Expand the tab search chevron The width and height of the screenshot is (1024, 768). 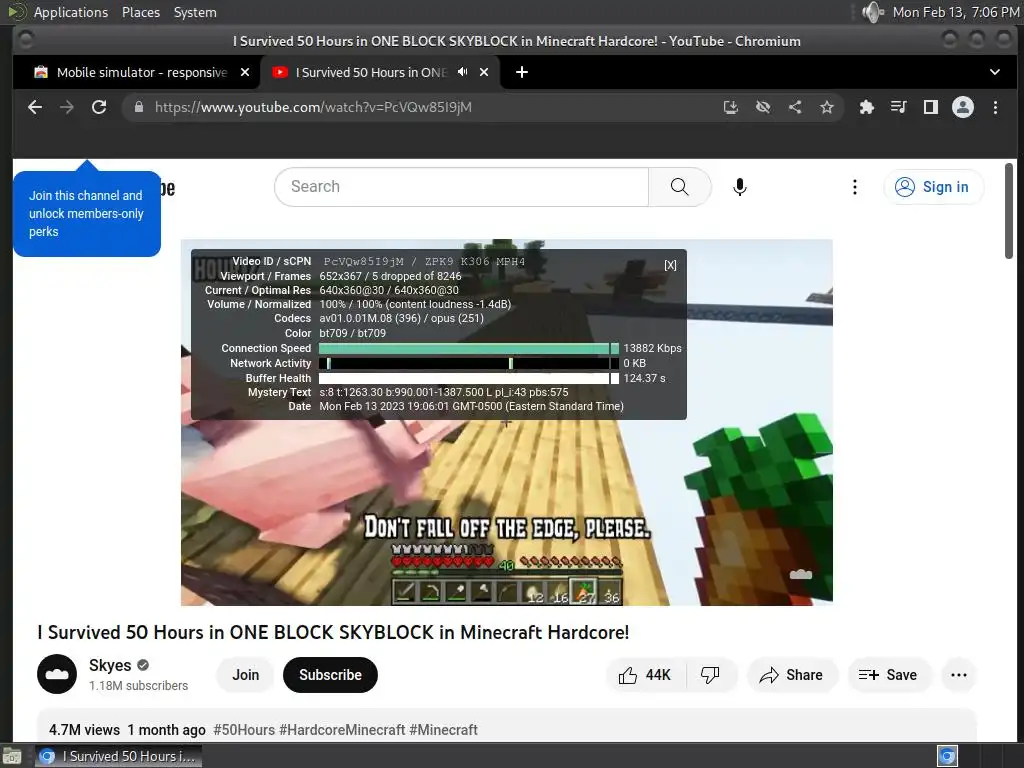coord(995,72)
